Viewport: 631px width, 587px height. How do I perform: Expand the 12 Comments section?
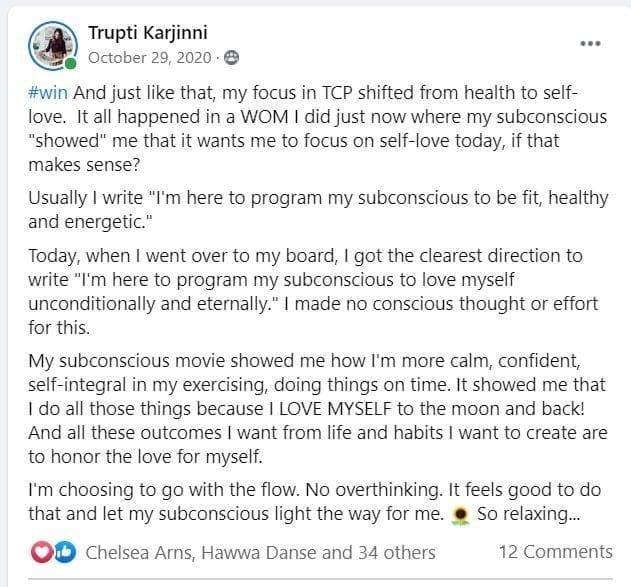click(x=555, y=551)
